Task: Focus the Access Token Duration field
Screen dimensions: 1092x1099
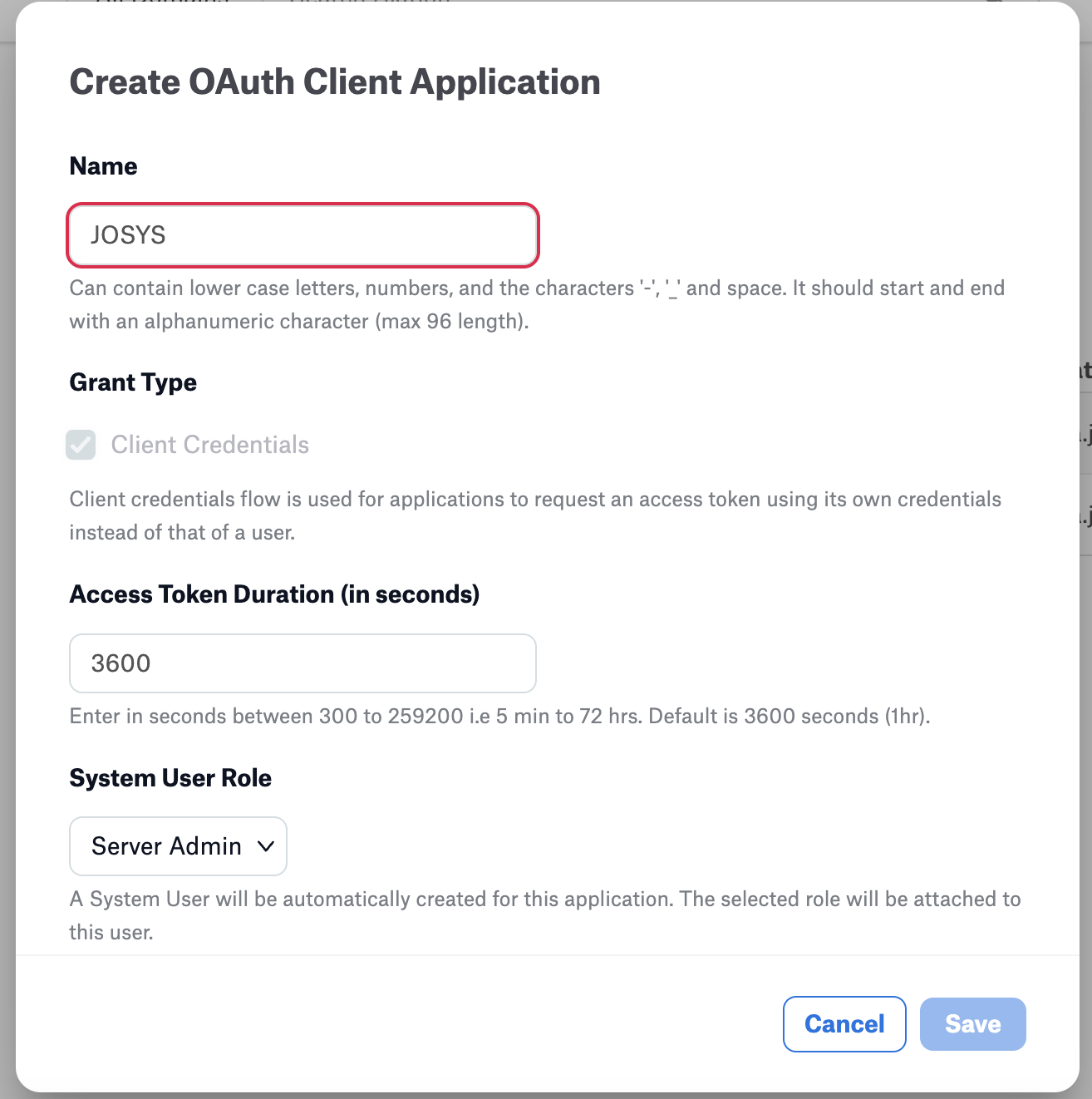Action: tap(303, 663)
